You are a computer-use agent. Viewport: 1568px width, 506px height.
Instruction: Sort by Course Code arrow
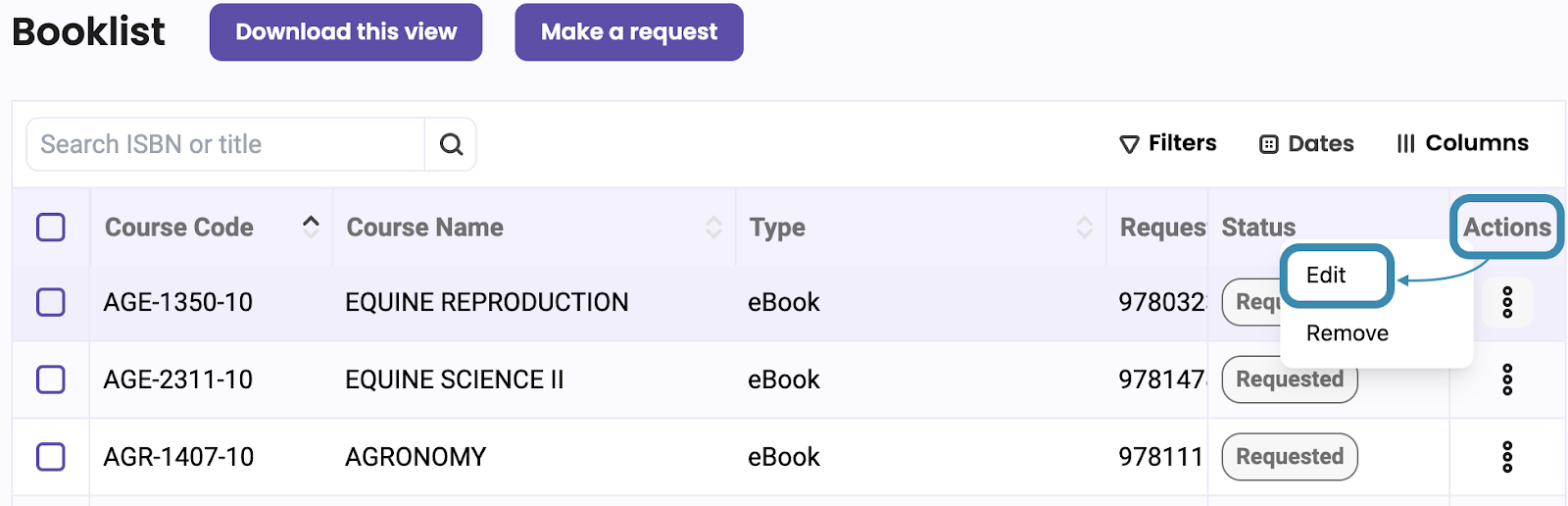coord(311,227)
